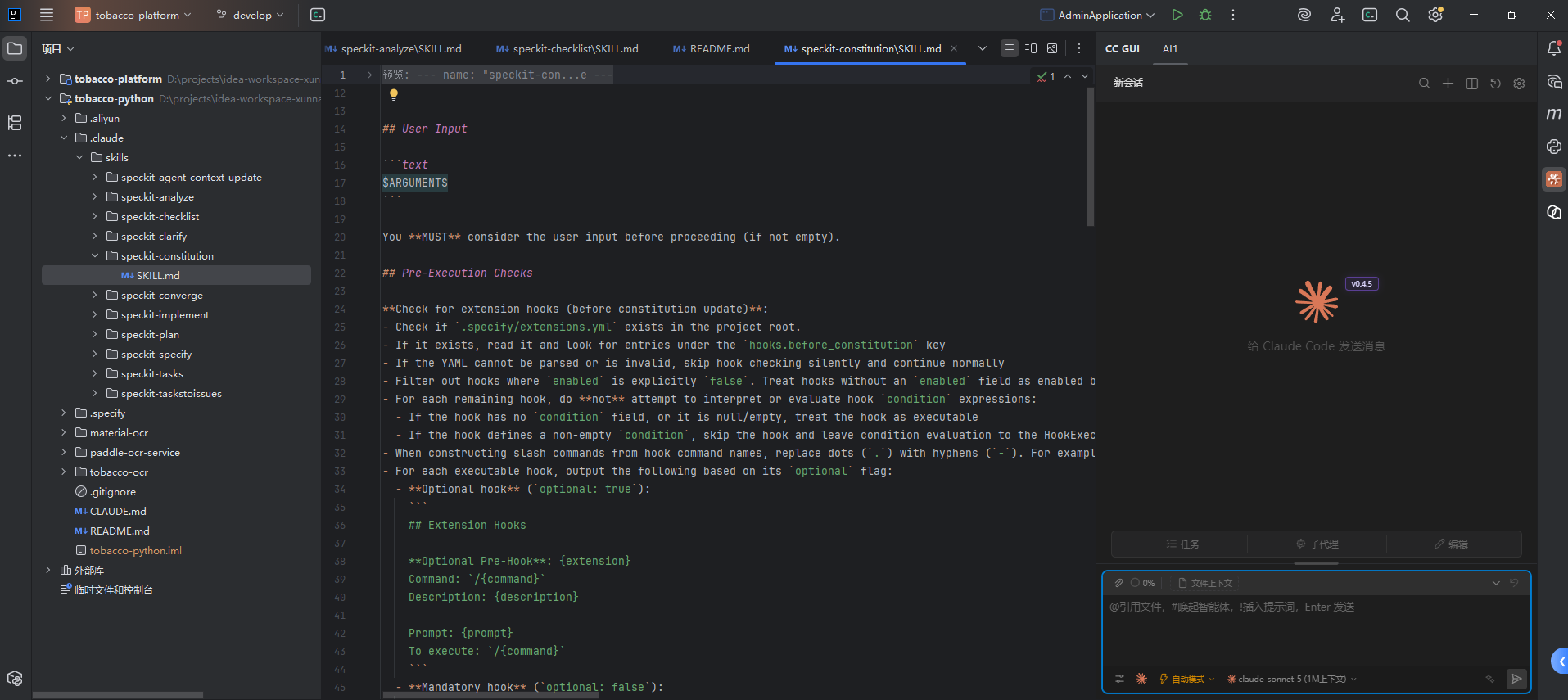The height and width of the screenshot is (700, 1568).
Task: Start a new session with the plus icon
Action: click(x=1448, y=83)
